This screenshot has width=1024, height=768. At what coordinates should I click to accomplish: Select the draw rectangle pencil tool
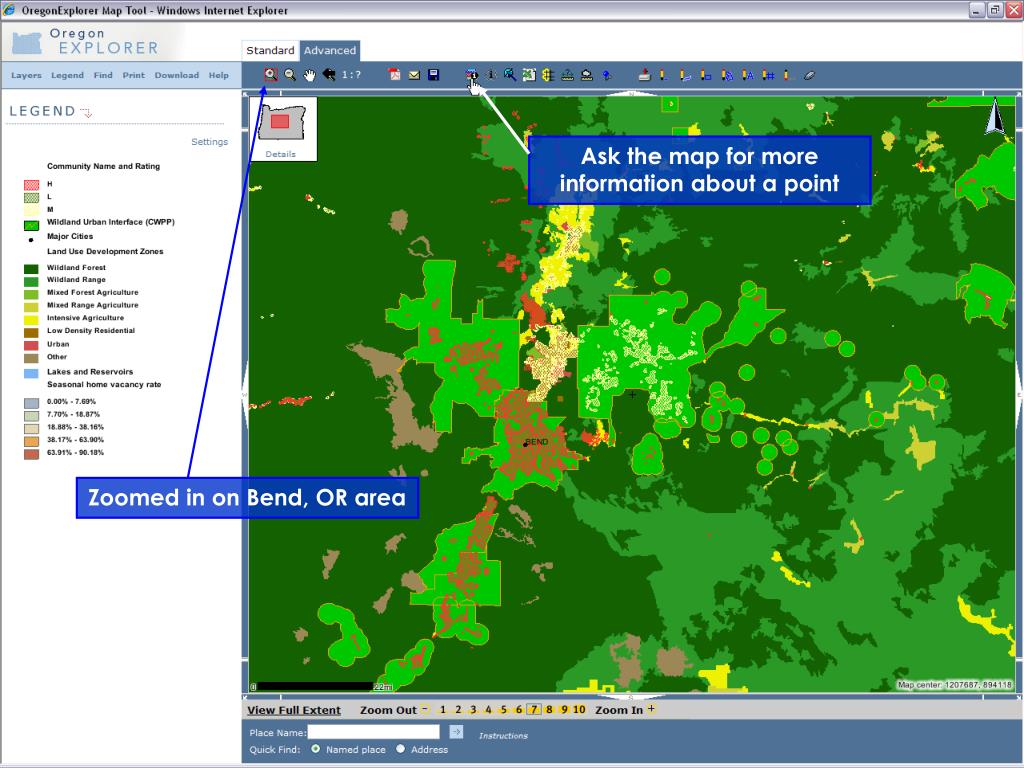(705, 75)
